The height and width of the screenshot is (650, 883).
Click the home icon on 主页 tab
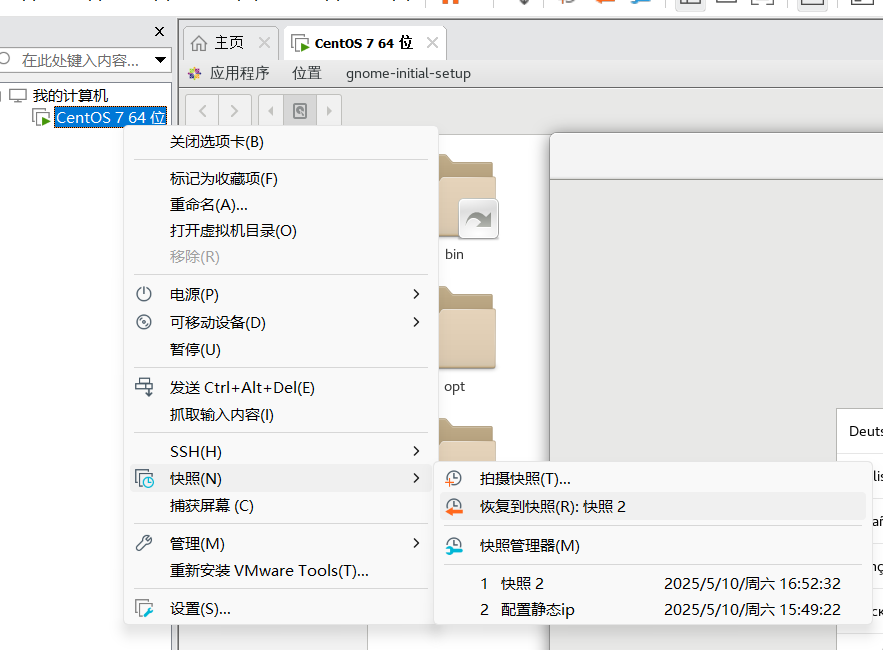(199, 43)
